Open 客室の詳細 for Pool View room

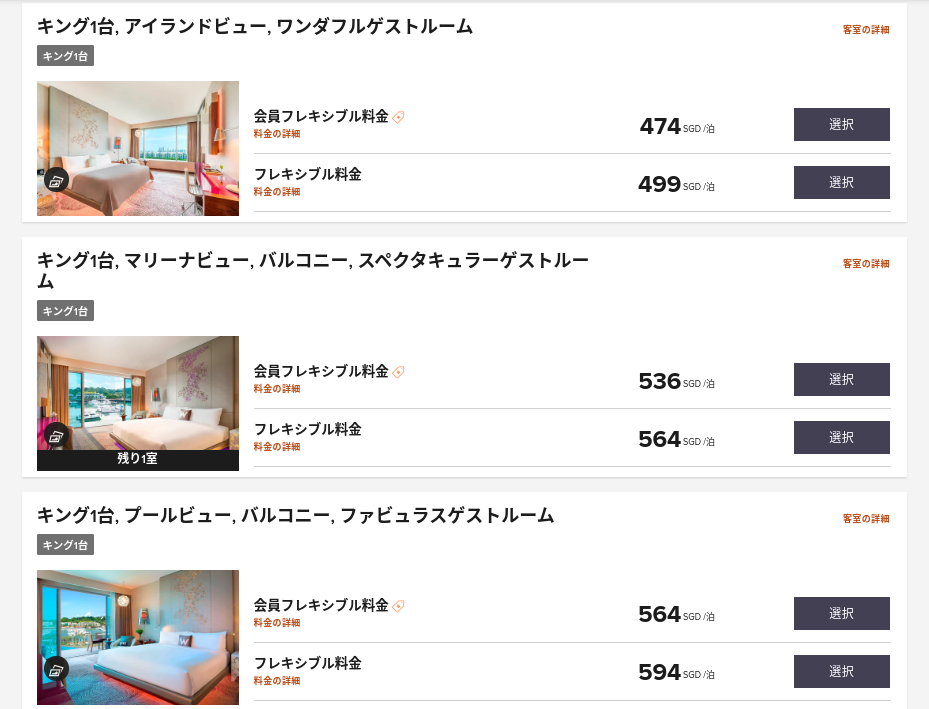pyautogui.click(x=866, y=519)
